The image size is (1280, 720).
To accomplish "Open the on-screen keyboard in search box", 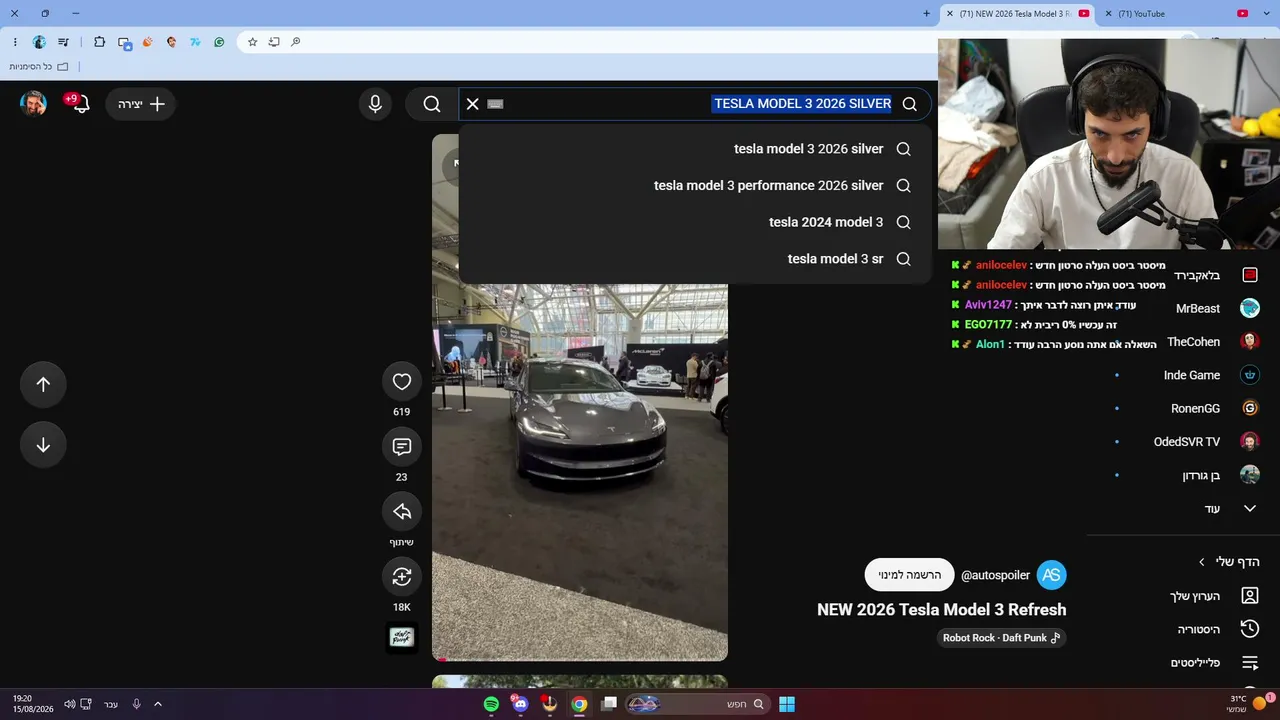I will pos(495,104).
